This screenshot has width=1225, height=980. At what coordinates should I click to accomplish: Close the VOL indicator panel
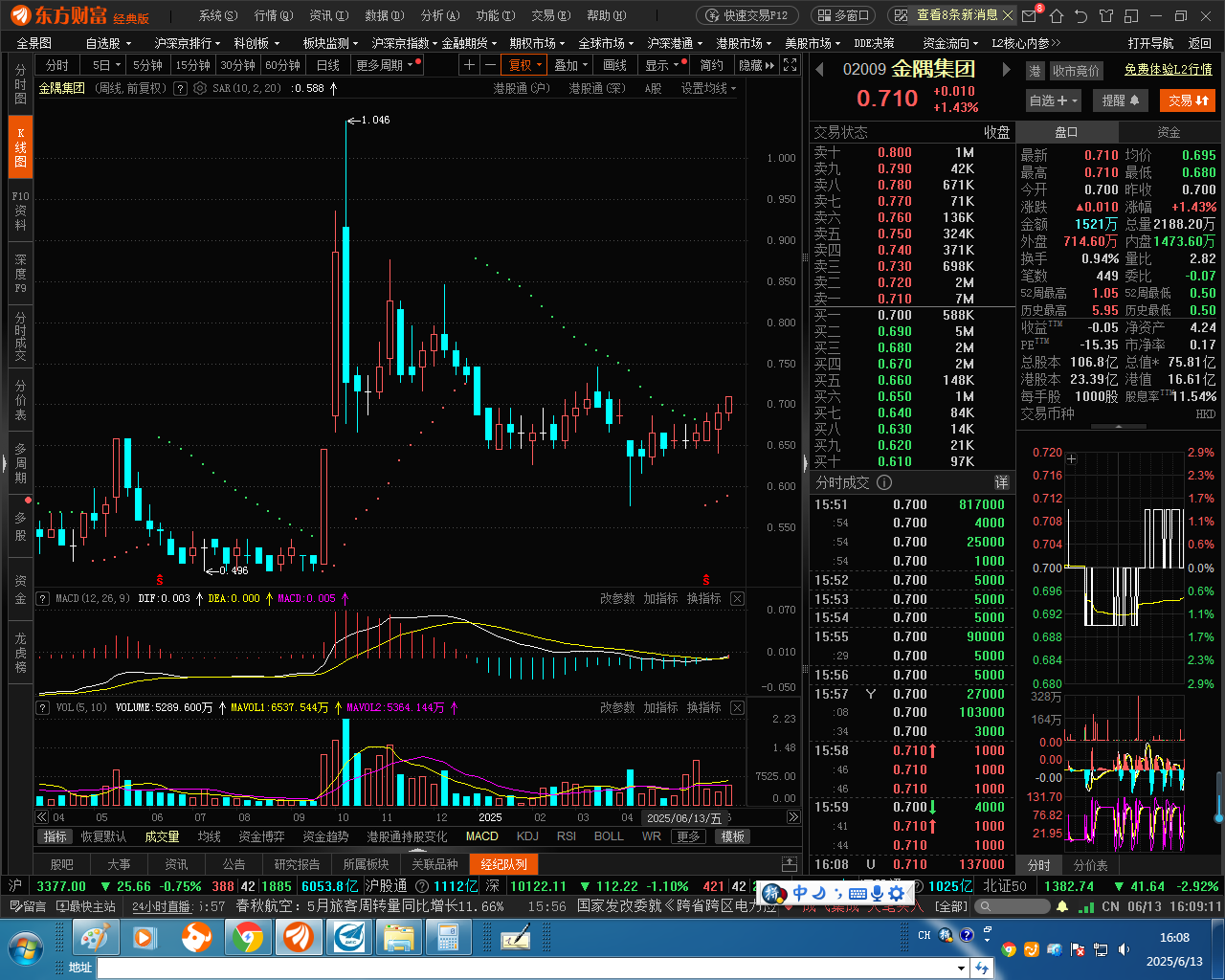click(737, 707)
